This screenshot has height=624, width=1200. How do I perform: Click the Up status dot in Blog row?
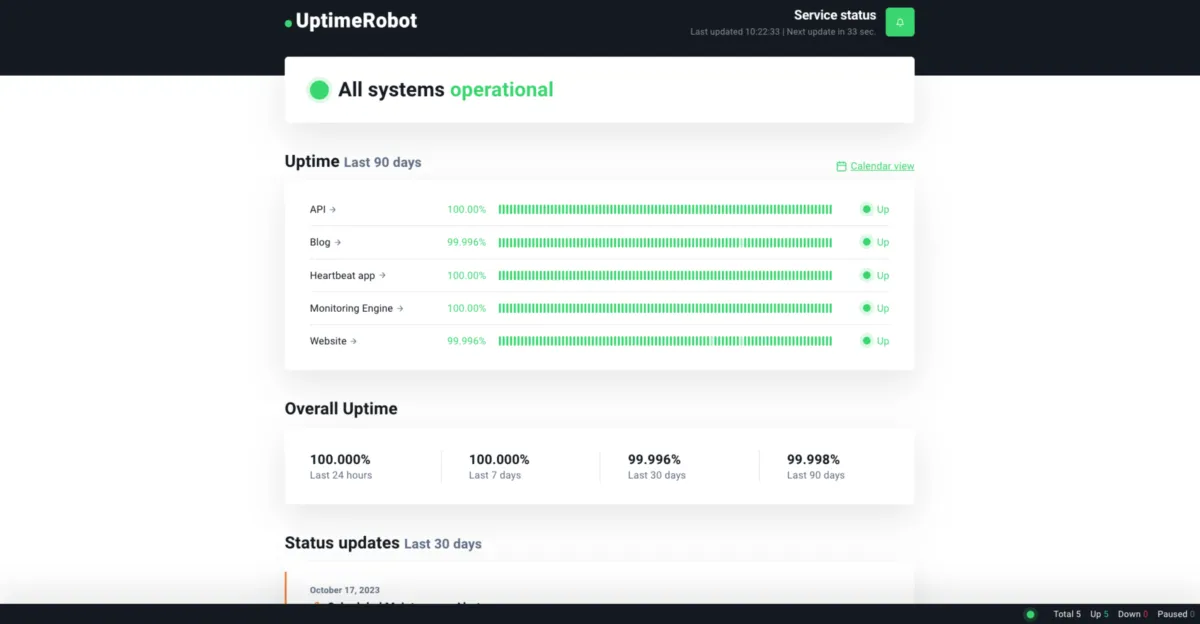(867, 242)
